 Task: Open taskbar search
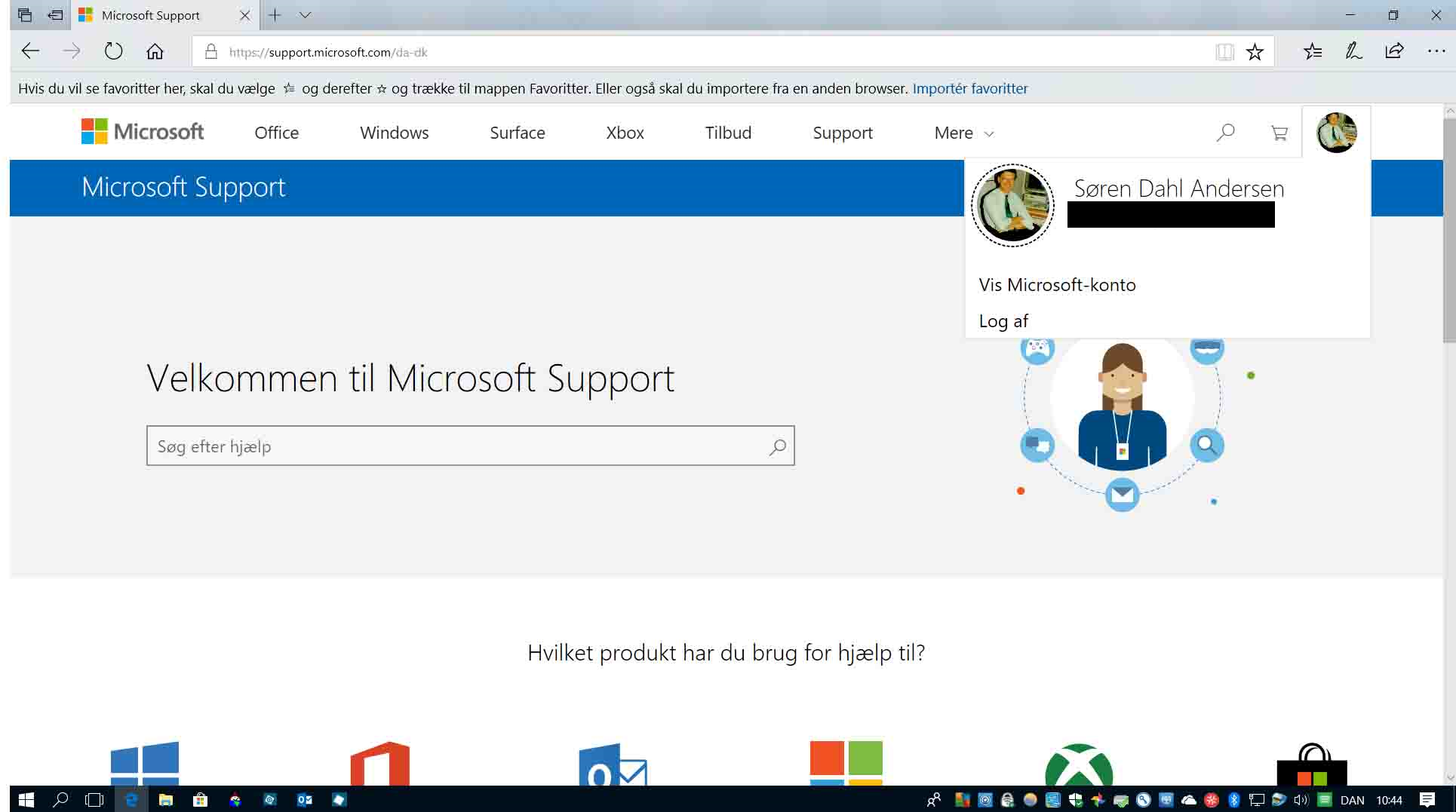(60, 799)
